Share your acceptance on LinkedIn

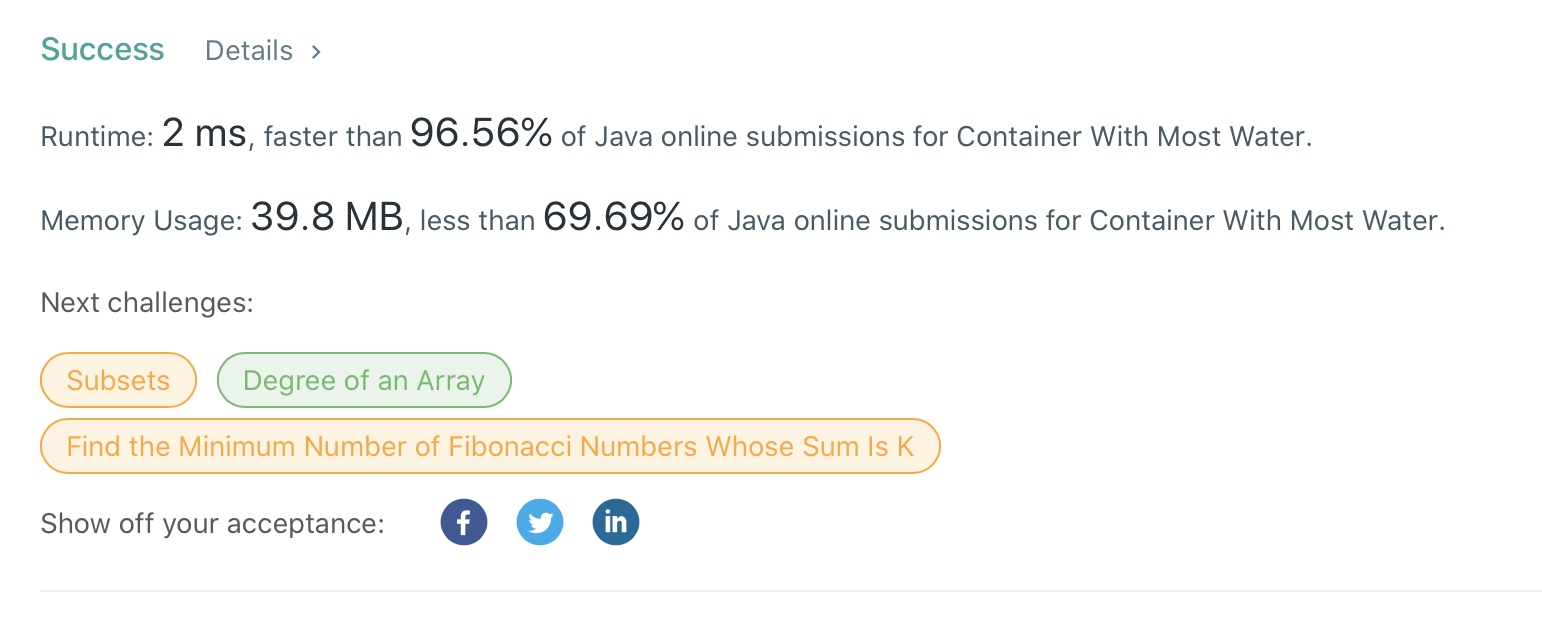click(615, 521)
